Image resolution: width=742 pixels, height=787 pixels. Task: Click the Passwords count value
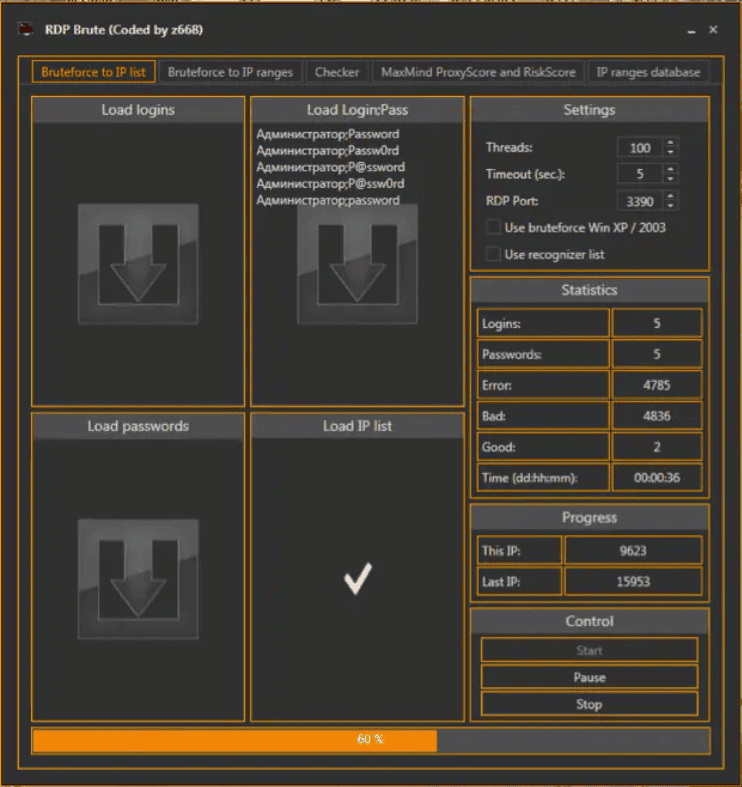pyautogui.click(x=657, y=354)
